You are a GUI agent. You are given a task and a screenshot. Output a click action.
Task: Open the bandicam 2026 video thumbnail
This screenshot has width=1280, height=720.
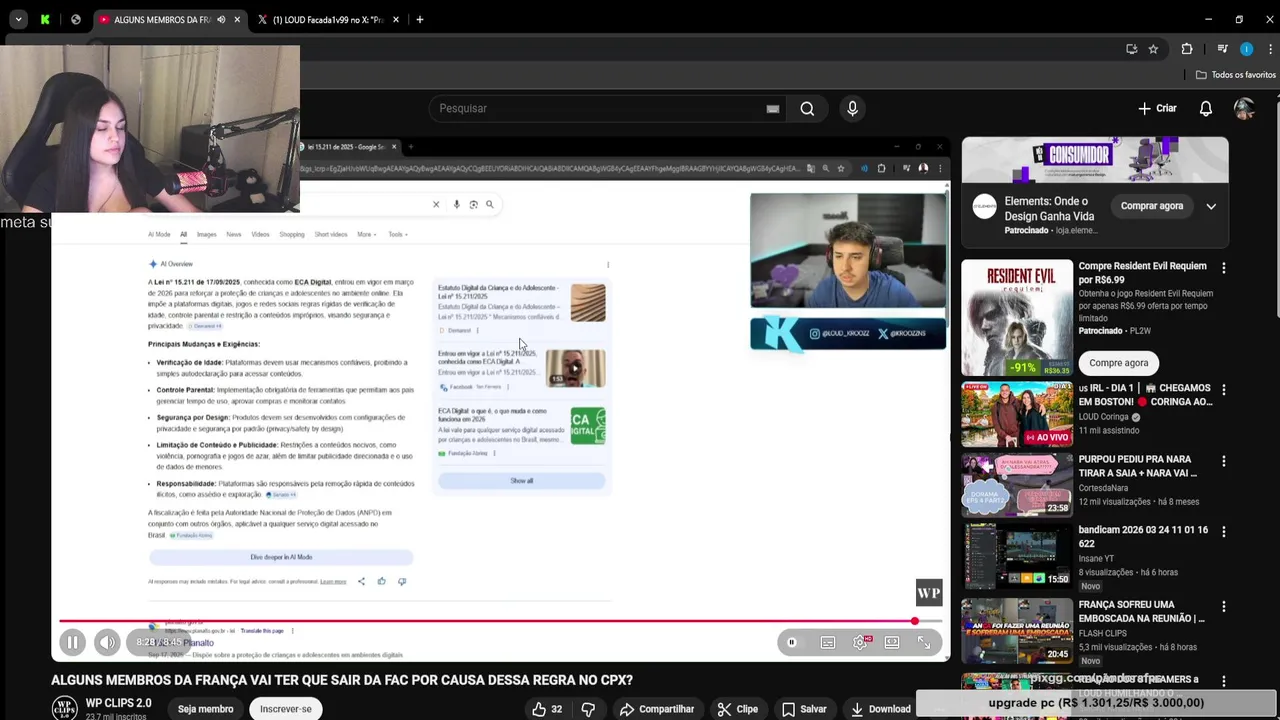tap(1017, 556)
